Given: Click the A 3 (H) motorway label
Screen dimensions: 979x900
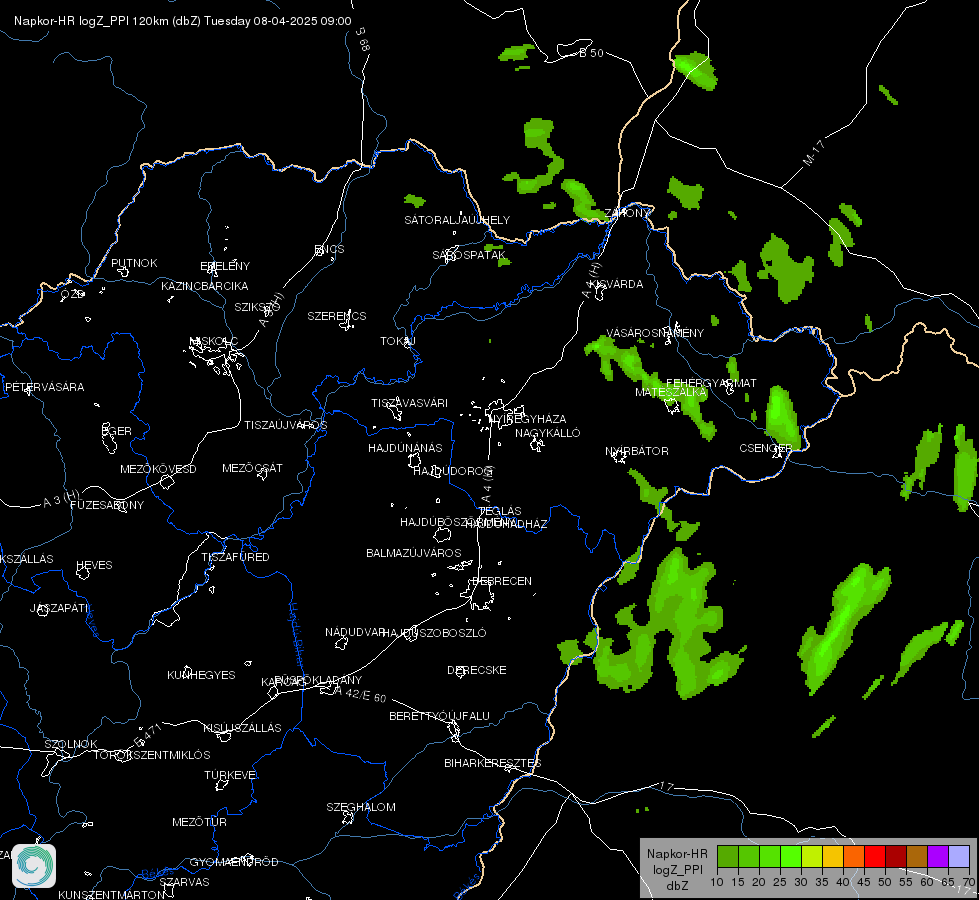Looking at the screenshot, I should (x=61, y=499).
